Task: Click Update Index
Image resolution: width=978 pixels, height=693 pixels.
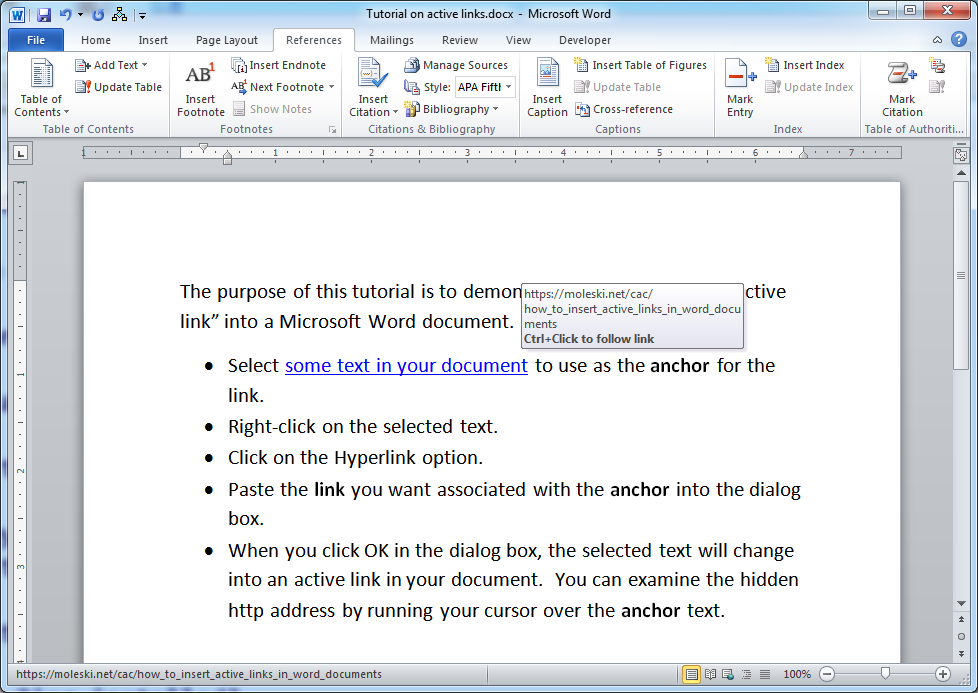Action: pos(809,87)
